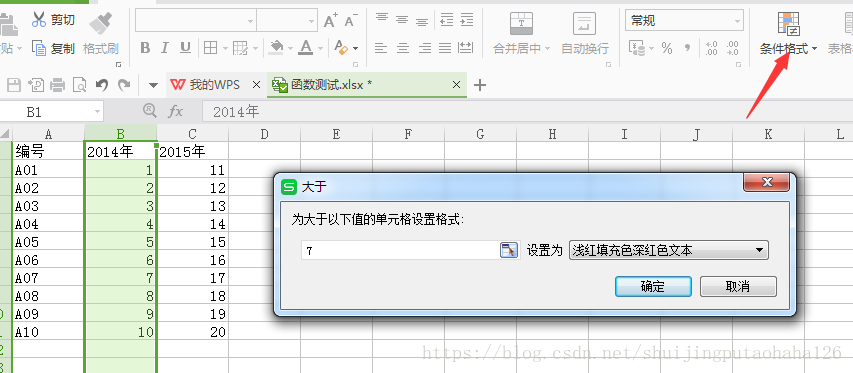Apply fill color with the paint bucket
Image resolution: width=853 pixels, height=373 pixels.
277,48
